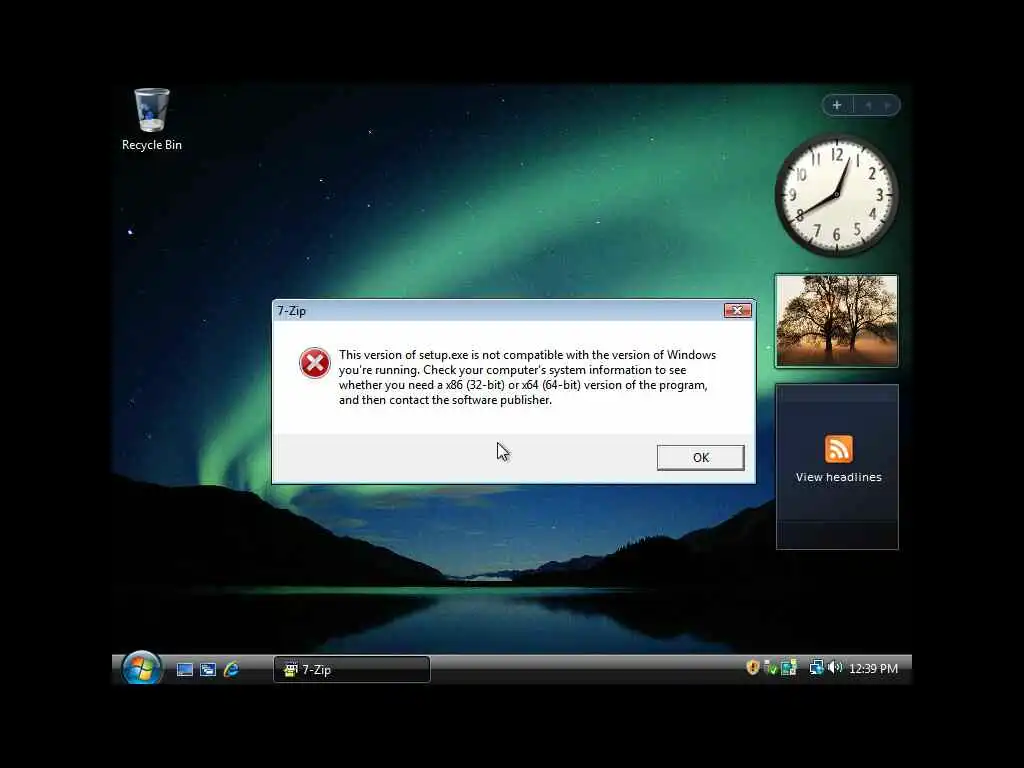Click the Safely Remove Hardware tray icon
Screen dimensions: 1024x768
pos(771,667)
